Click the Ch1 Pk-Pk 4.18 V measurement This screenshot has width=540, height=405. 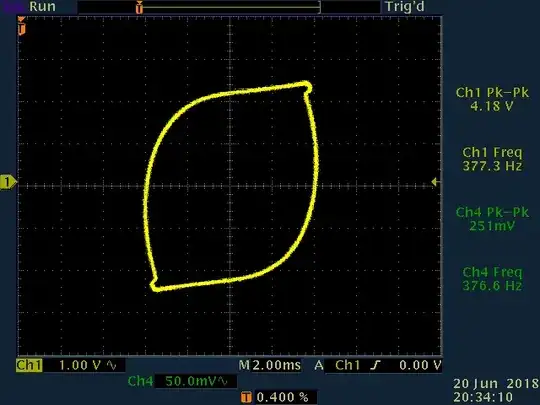(492, 99)
